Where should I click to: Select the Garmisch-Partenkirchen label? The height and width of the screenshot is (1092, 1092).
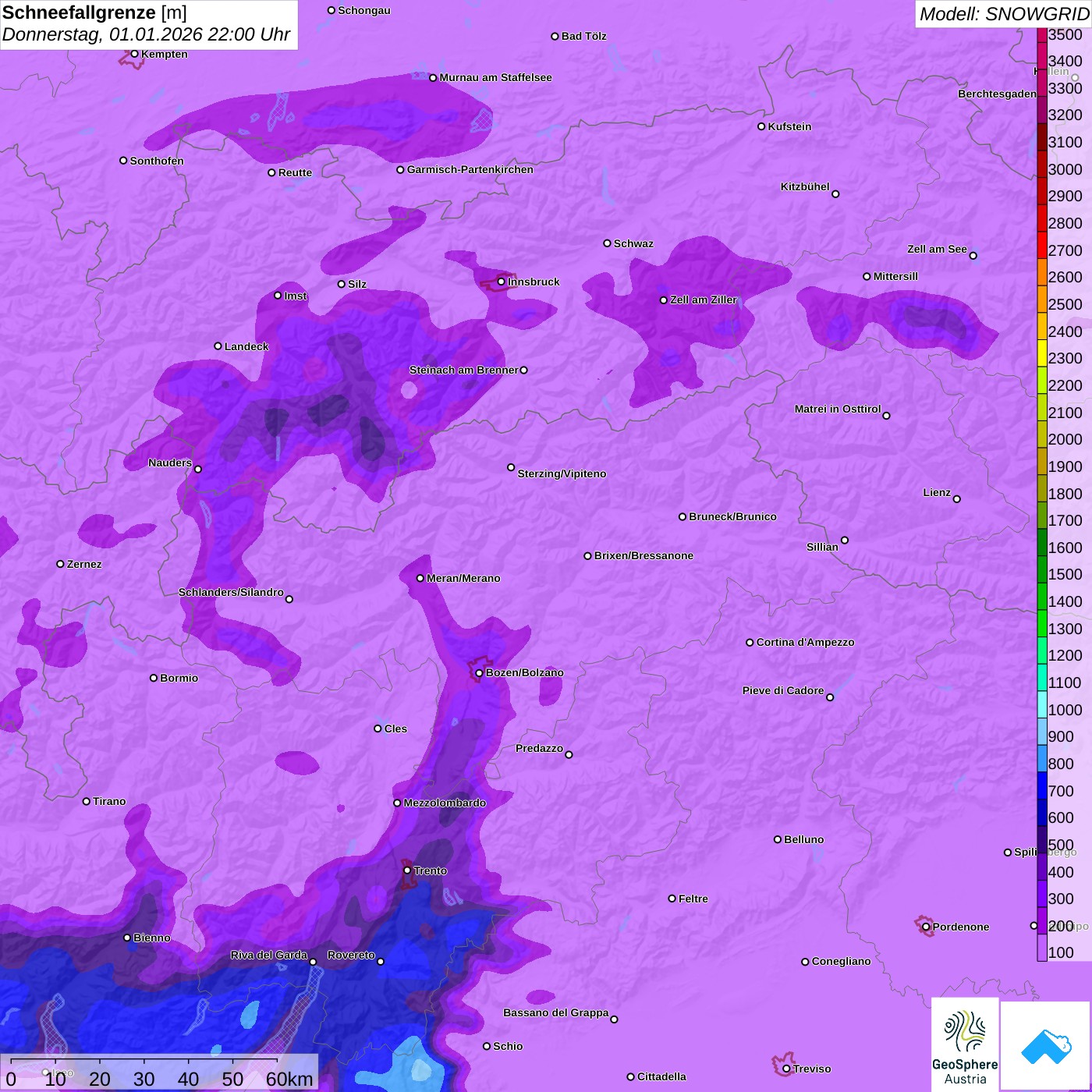click(x=470, y=169)
